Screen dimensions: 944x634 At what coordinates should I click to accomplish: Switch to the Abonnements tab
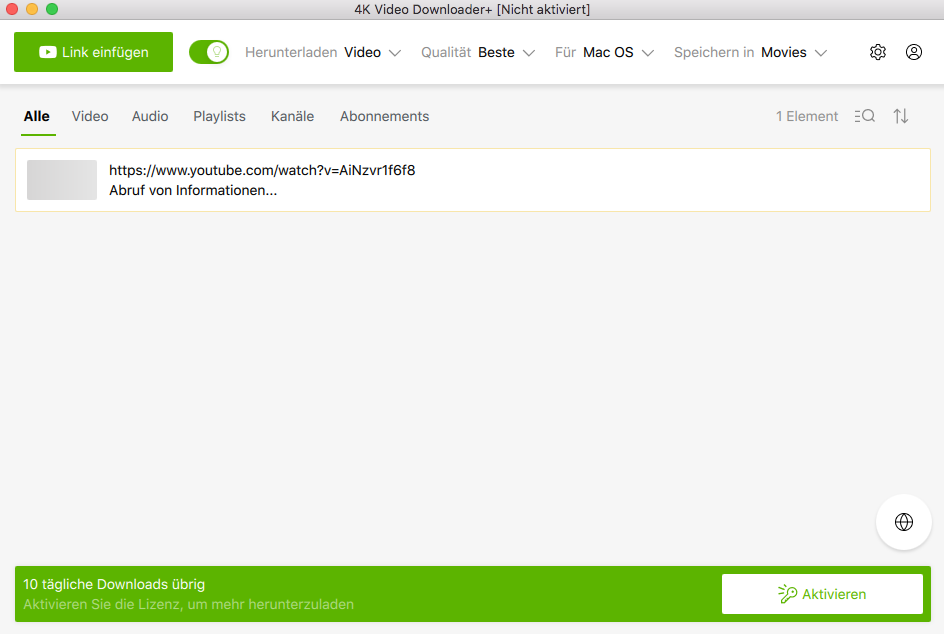(384, 116)
